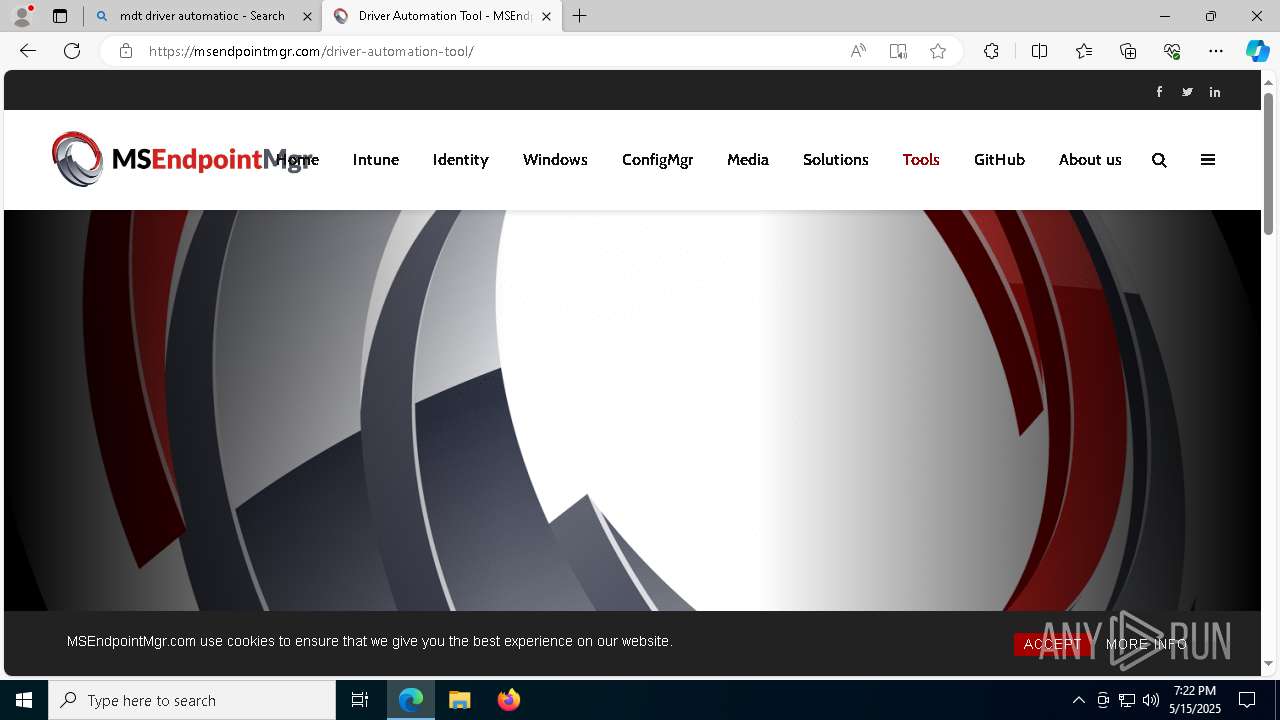This screenshot has height=720, width=1280.
Task: Open the notification center icon
Action: click(x=1247, y=700)
